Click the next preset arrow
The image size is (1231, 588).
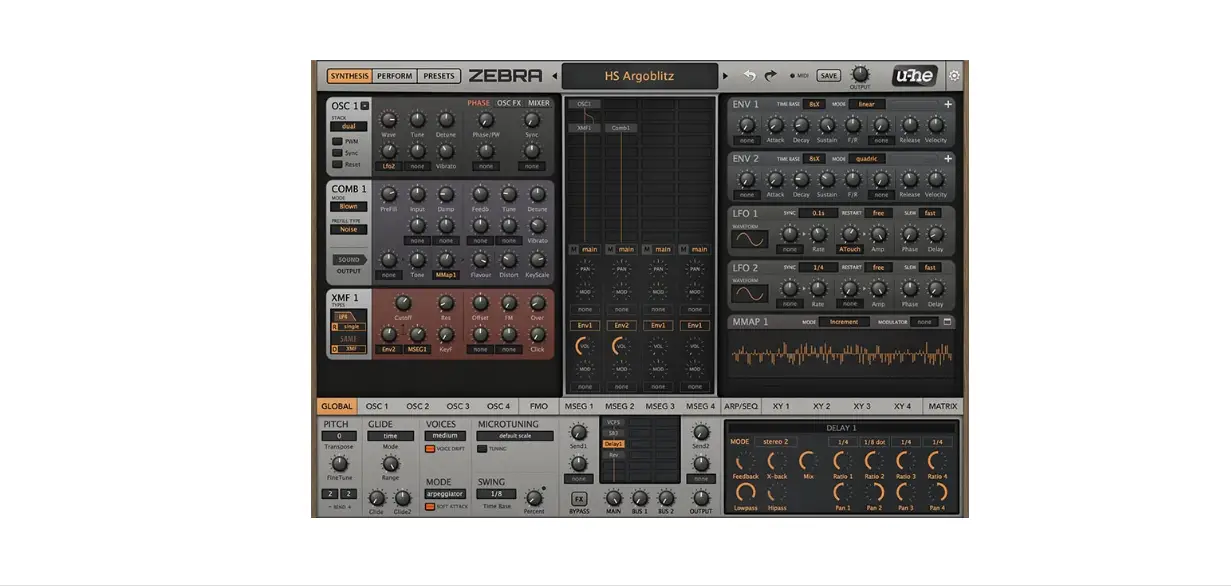pos(726,76)
